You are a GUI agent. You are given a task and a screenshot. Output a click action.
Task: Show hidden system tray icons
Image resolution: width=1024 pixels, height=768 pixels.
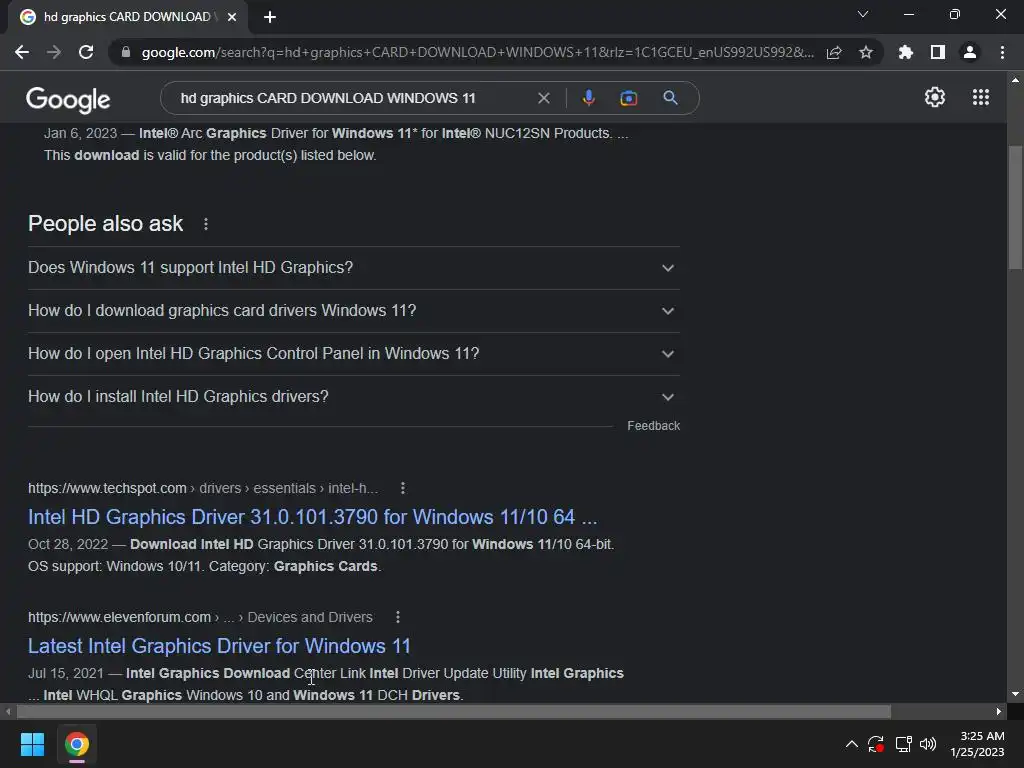(x=852, y=744)
